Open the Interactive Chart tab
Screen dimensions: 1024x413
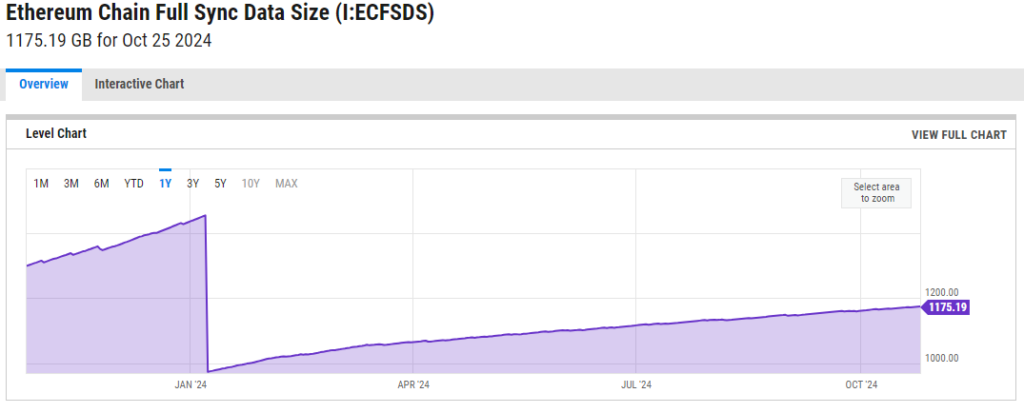click(x=139, y=84)
